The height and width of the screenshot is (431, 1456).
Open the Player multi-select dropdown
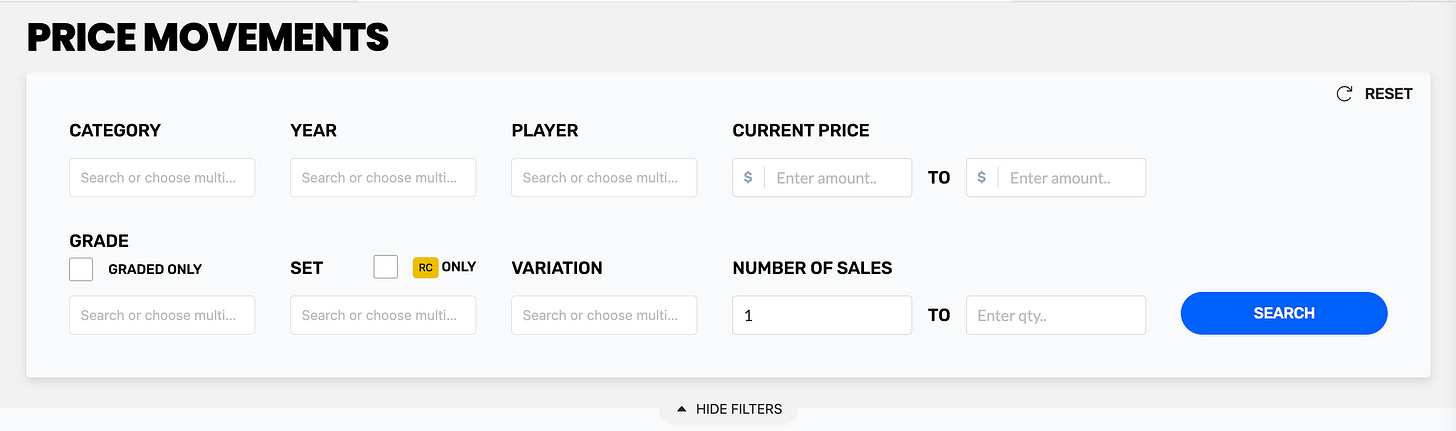point(604,178)
